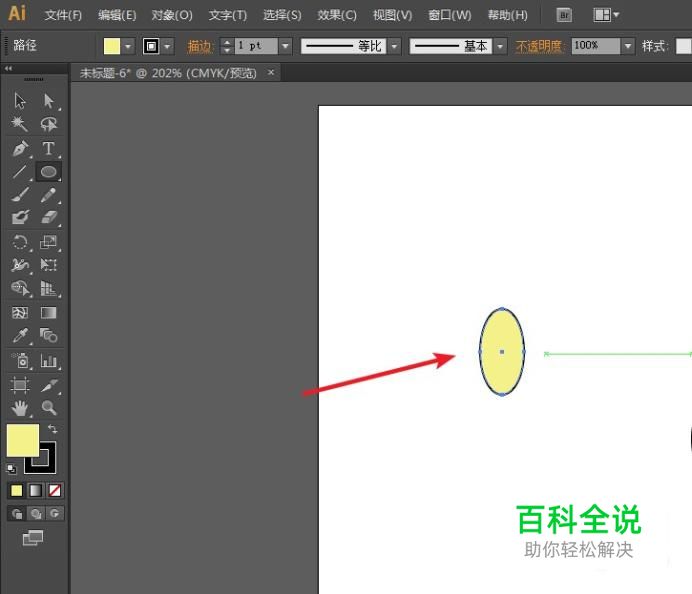Enable Draw Behind mode

pos(36,514)
